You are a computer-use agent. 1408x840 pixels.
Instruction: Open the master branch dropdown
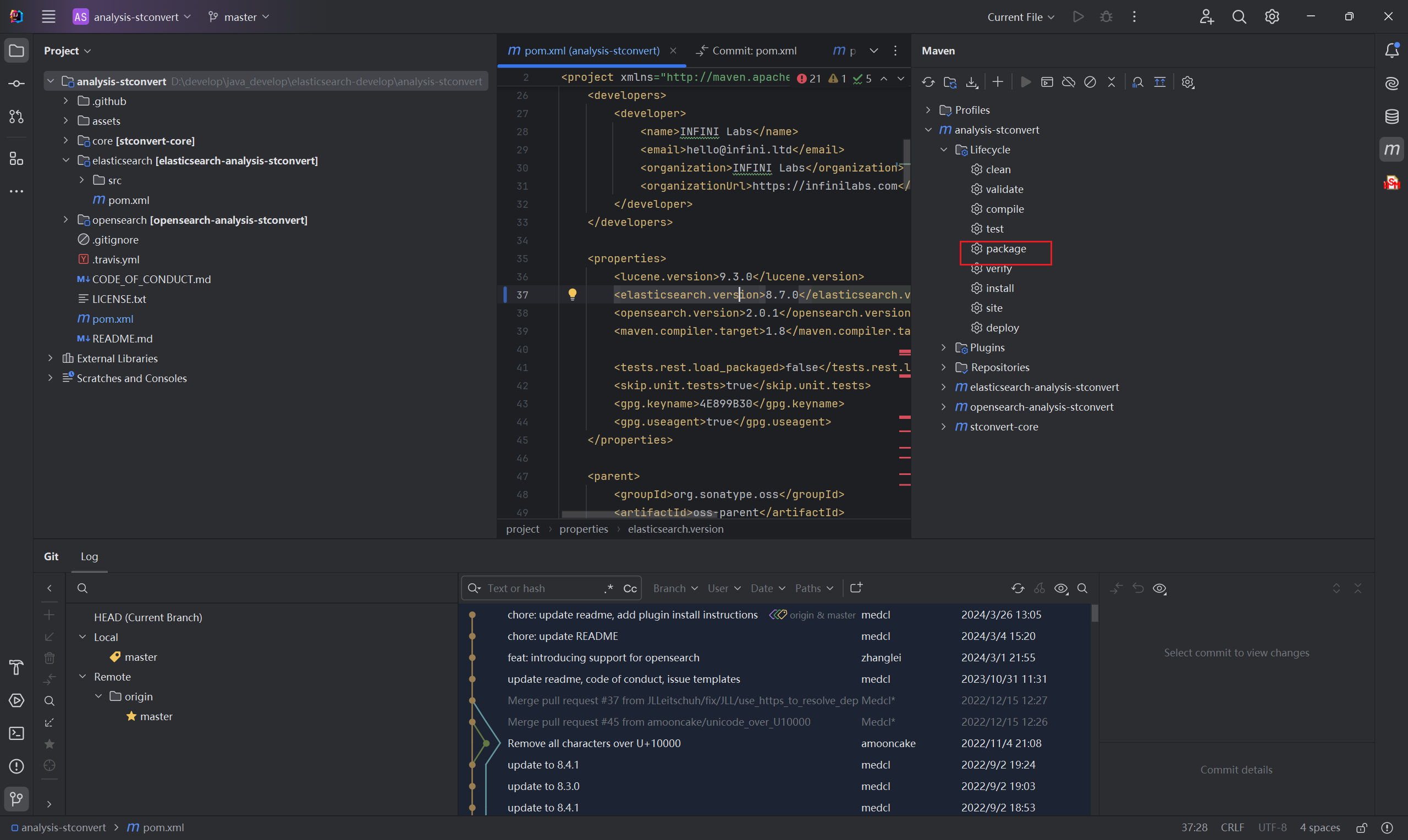point(239,17)
